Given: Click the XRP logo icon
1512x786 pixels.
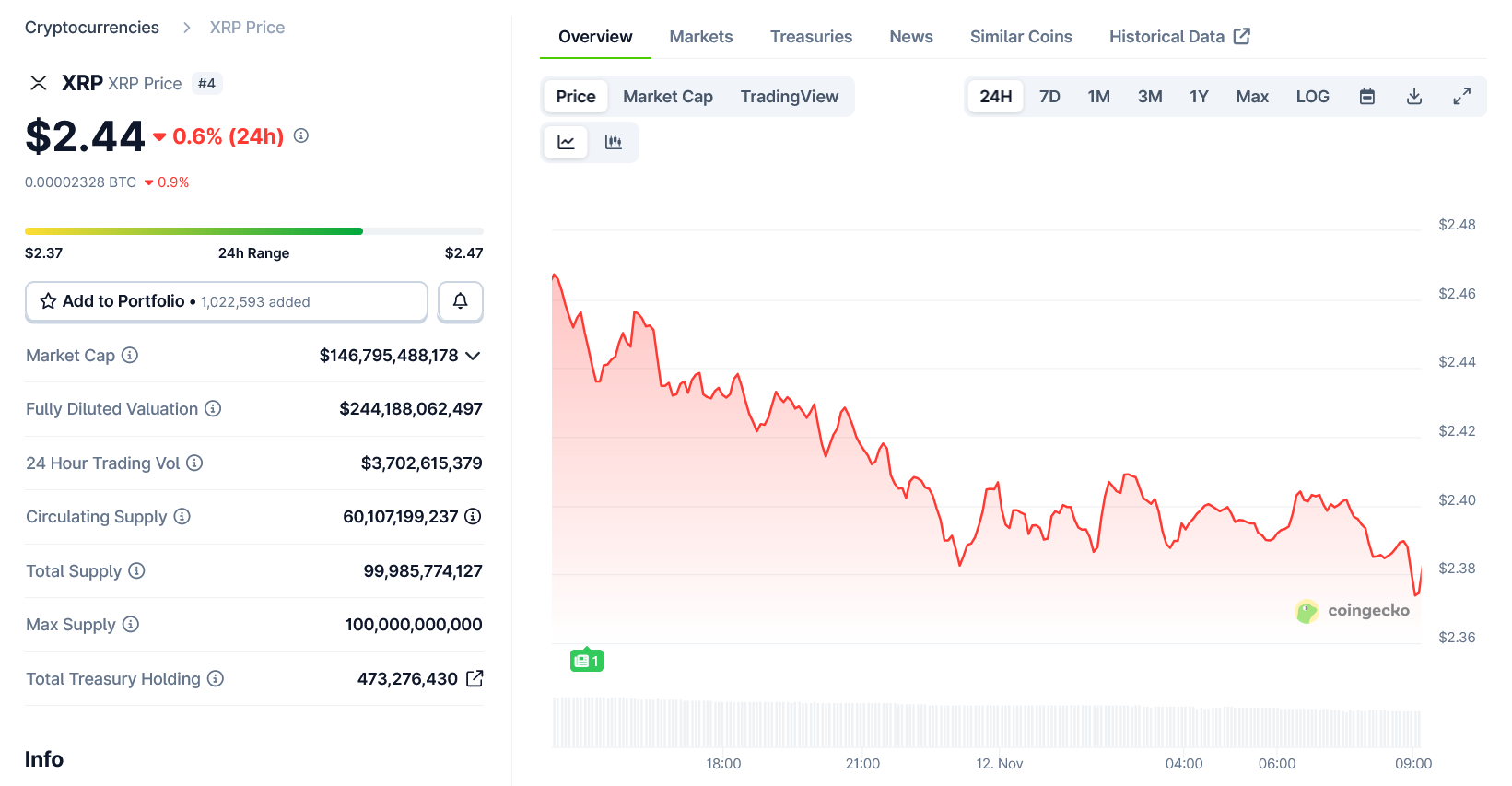Looking at the screenshot, I should point(39,83).
